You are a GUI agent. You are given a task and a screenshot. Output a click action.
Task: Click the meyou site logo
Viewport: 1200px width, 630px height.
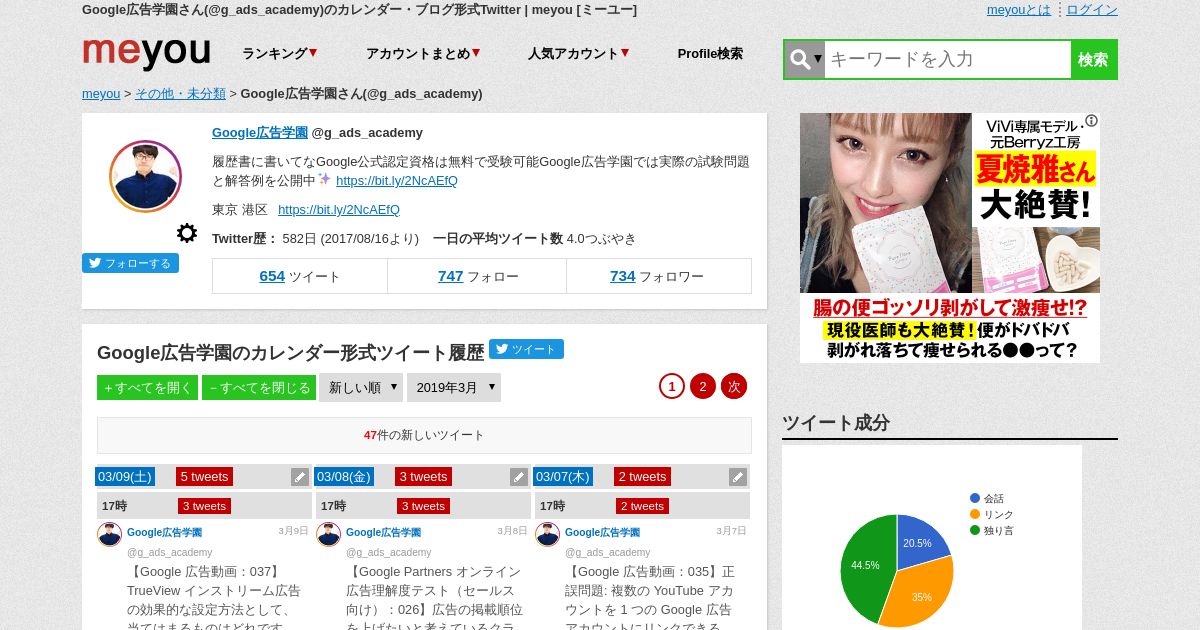coord(146,52)
